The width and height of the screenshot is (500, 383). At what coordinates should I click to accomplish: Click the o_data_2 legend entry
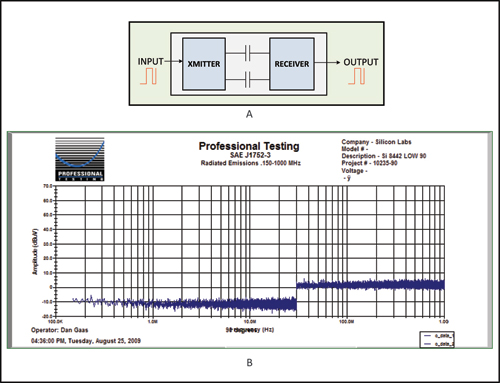coord(438,344)
